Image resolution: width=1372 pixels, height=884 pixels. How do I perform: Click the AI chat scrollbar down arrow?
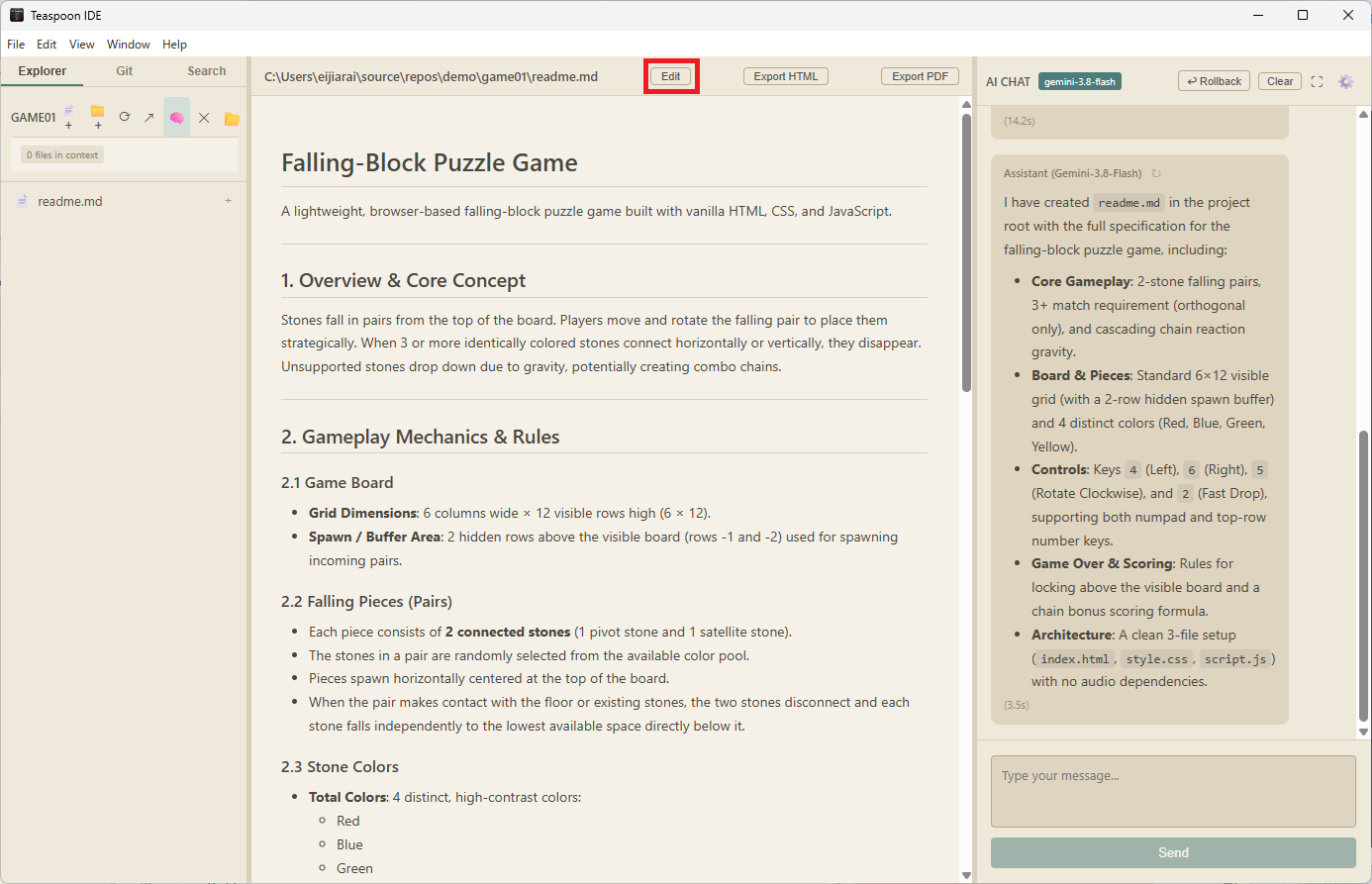(1363, 733)
